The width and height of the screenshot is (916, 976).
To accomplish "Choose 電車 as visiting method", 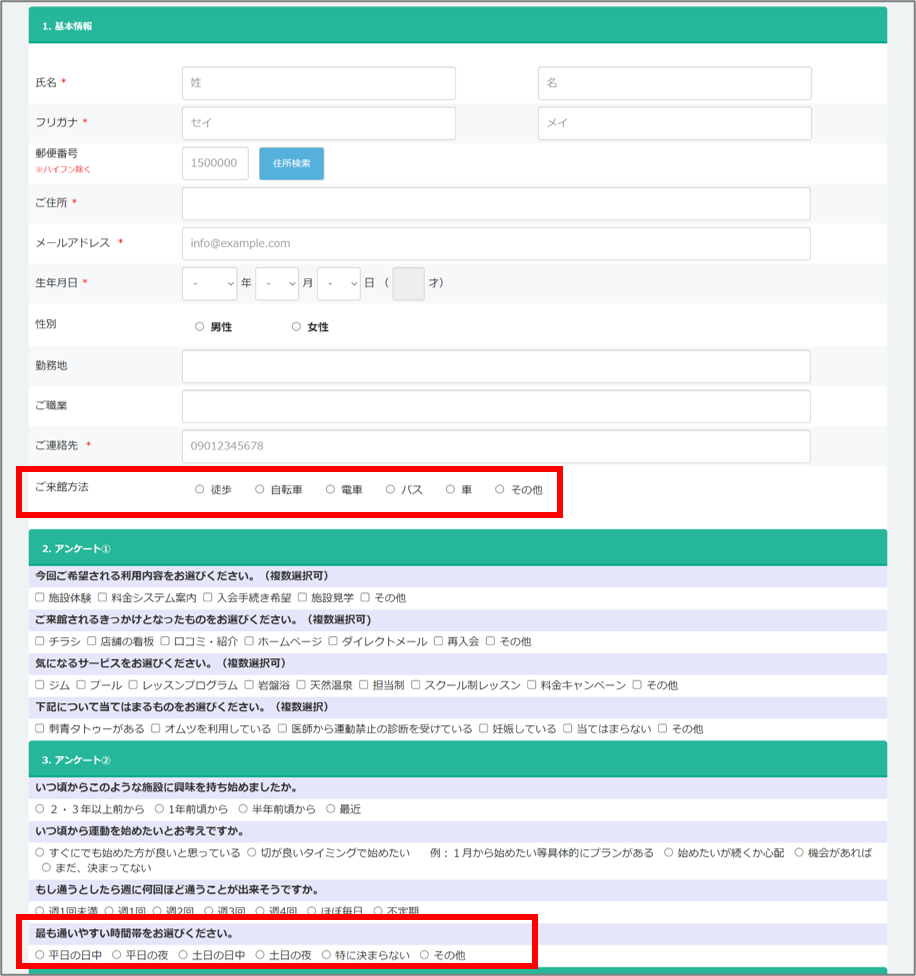I will point(330,490).
